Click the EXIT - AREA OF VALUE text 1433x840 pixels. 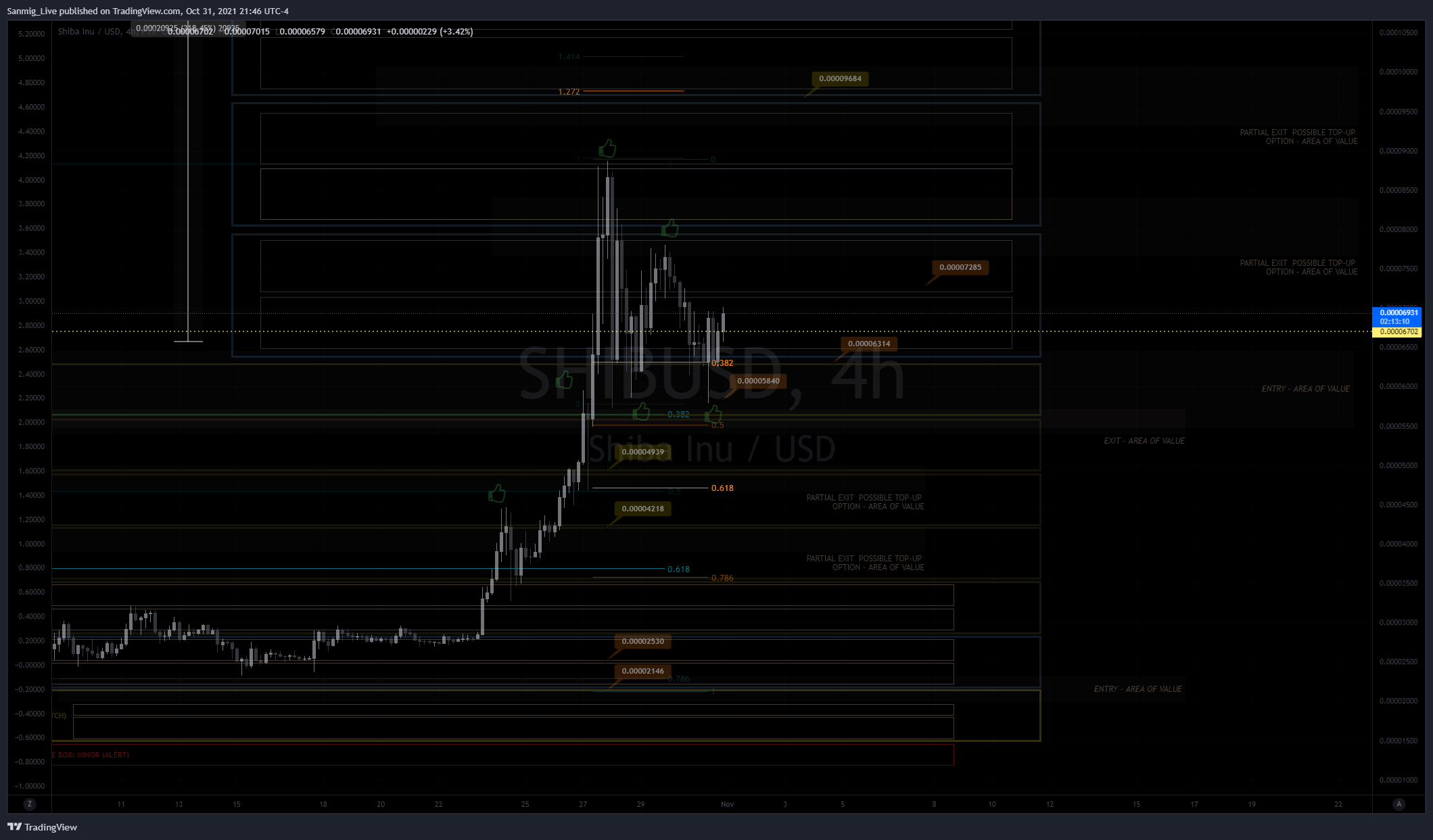pos(1144,441)
